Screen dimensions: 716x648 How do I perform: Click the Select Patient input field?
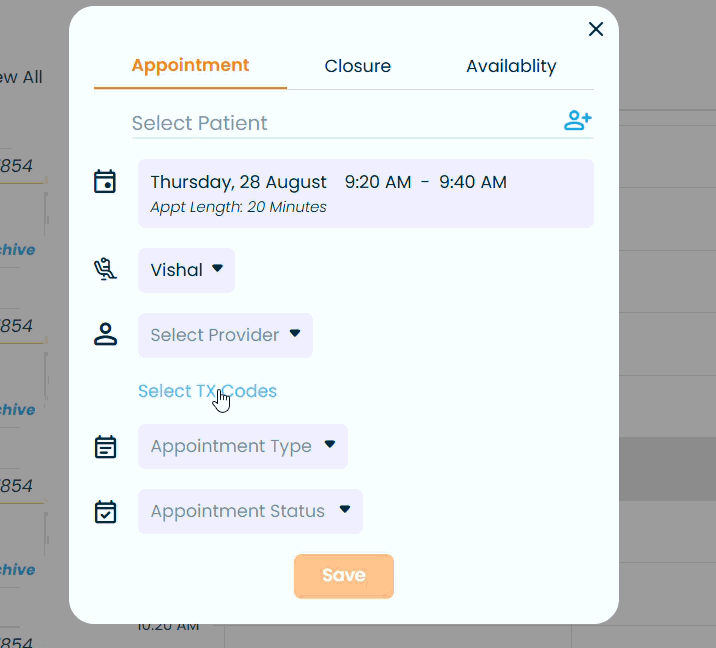click(x=340, y=123)
